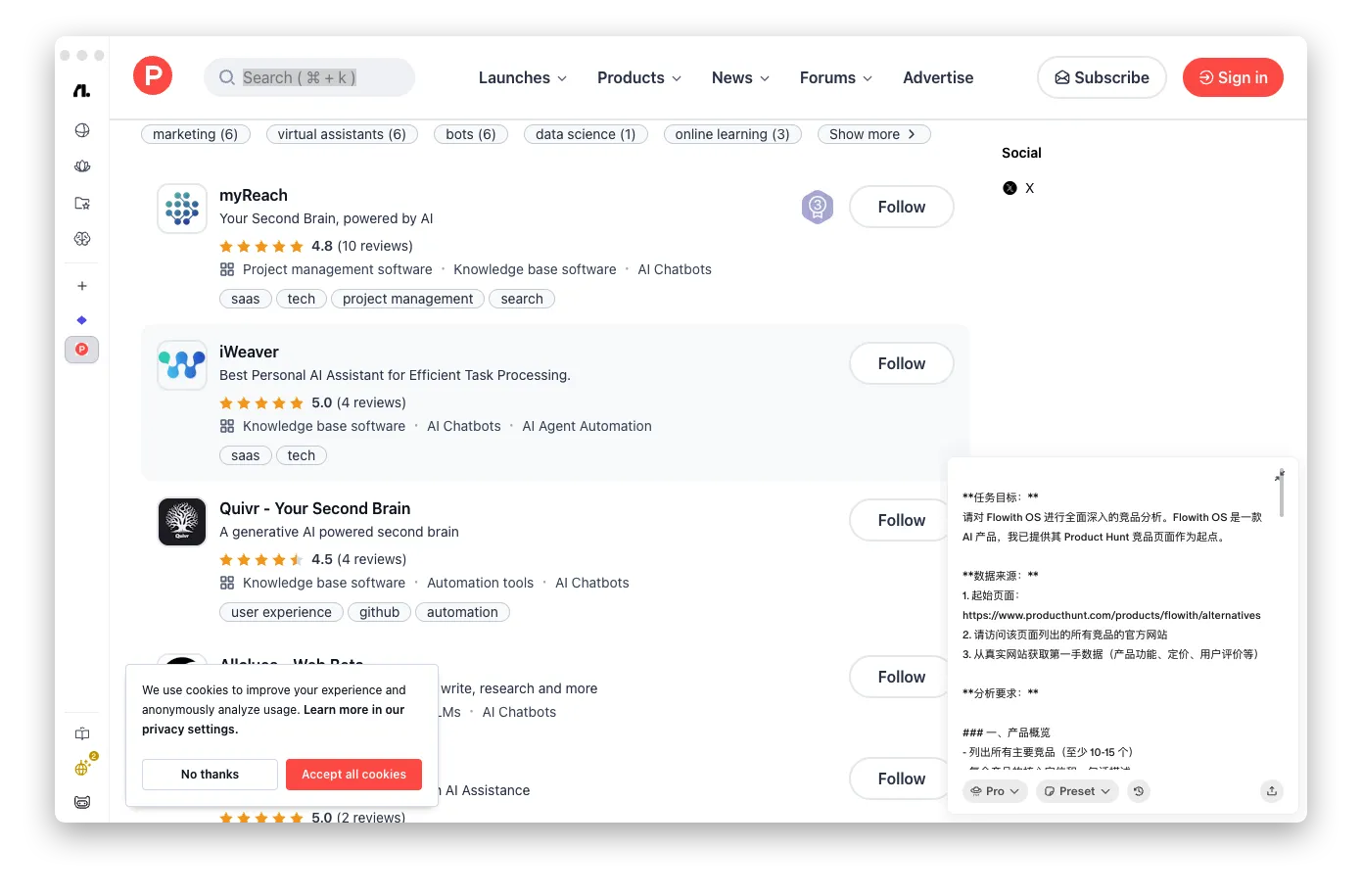Open Quivr's Automation tools category

(x=481, y=583)
